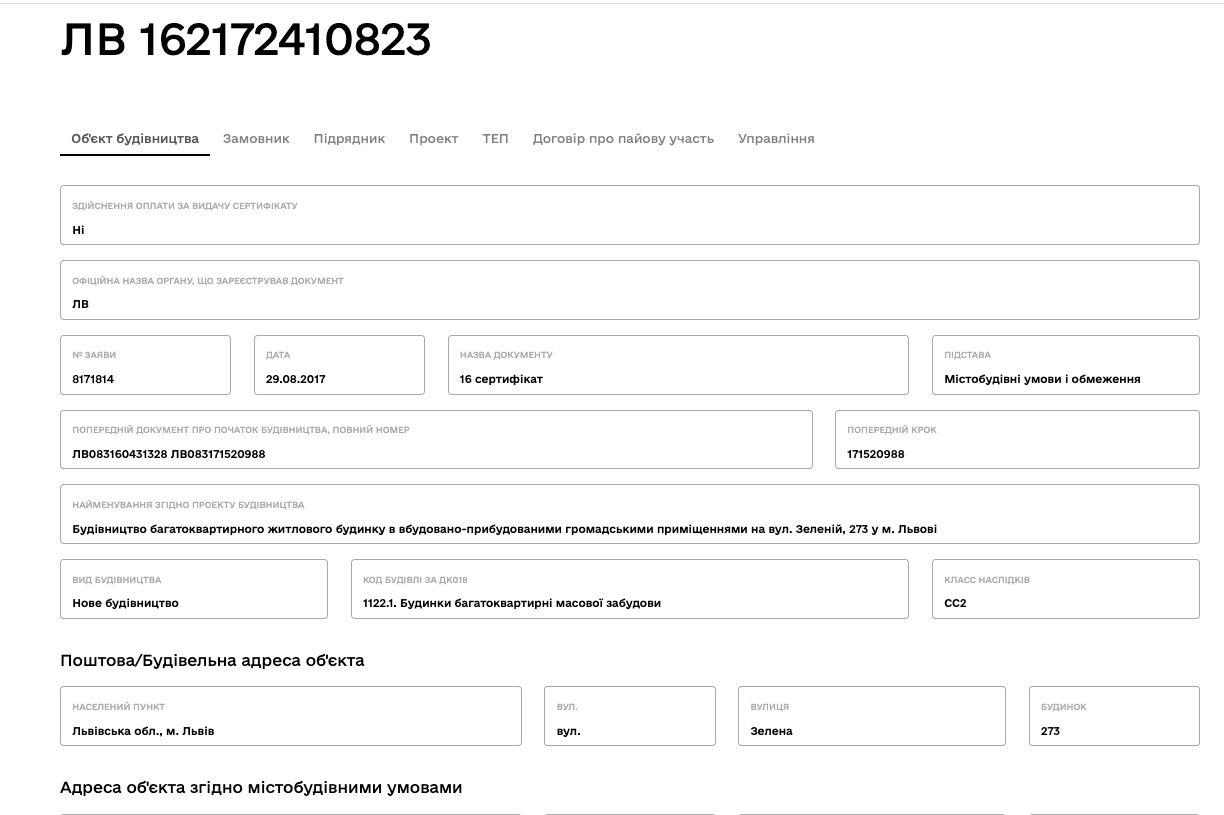Click the Дата field showing 29.08.2017

click(339, 365)
